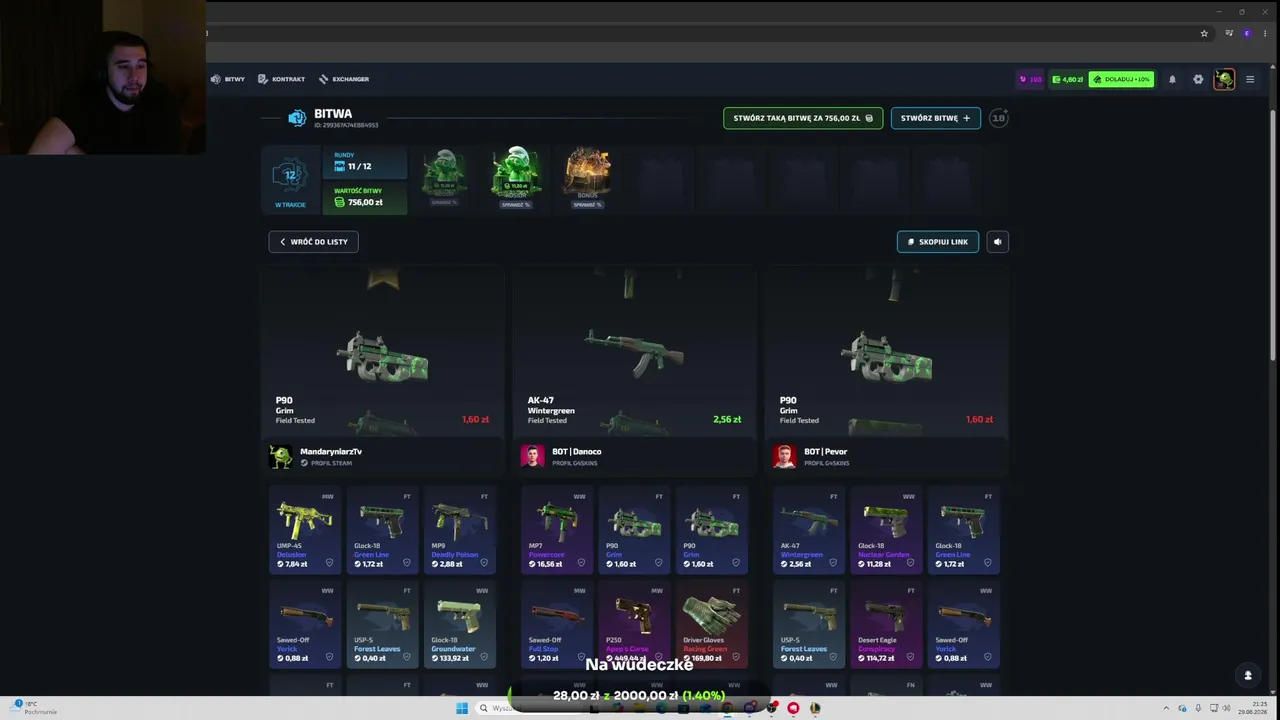The image size is (1280, 720).
Task: Click shield icon on UMP-45 Delusion card
Action: pyautogui.click(x=329, y=563)
